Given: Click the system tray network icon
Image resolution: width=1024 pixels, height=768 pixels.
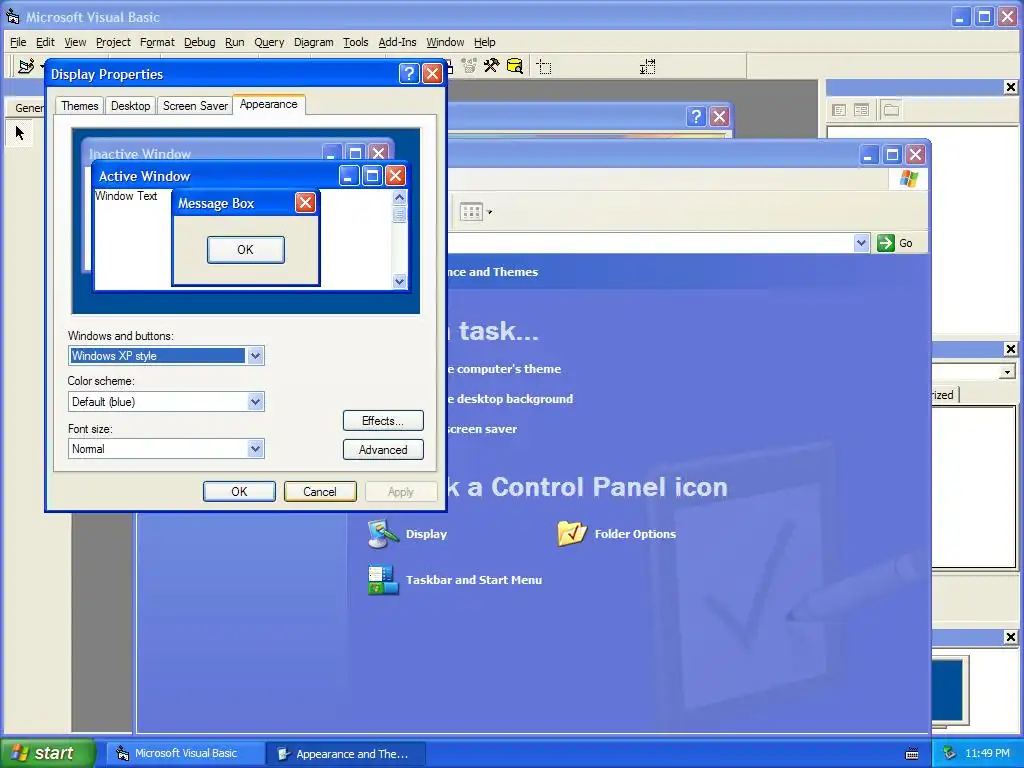Looking at the screenshot, I should [950, 754].
